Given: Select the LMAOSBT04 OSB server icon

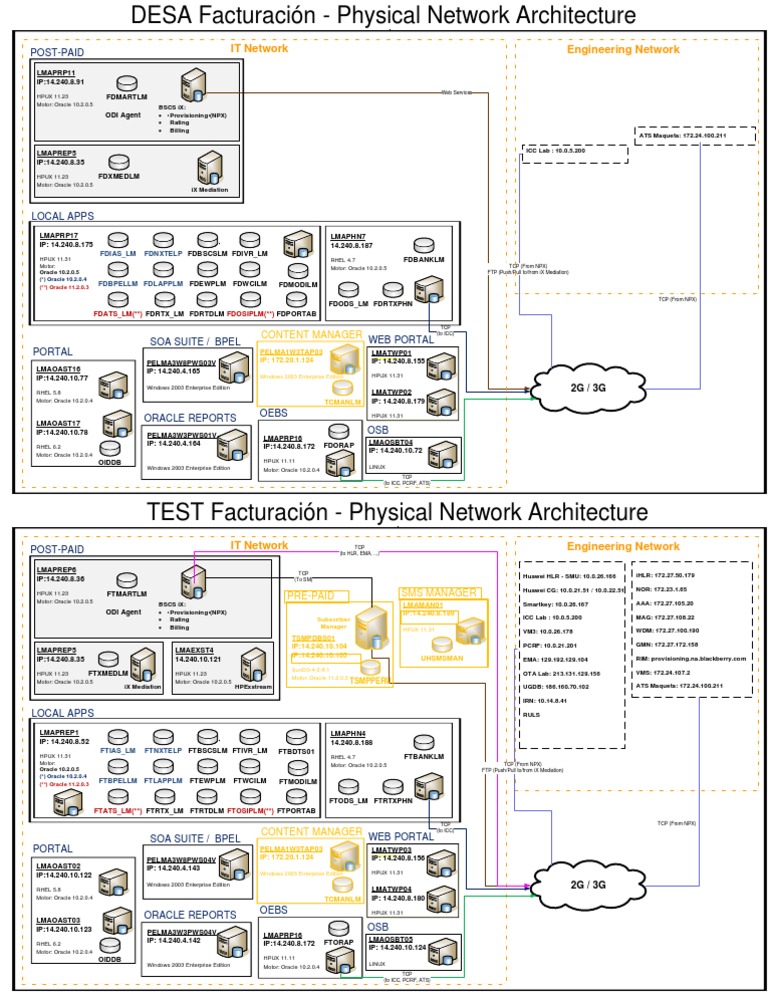Looking at the screenshot, I should pos(443,456).
